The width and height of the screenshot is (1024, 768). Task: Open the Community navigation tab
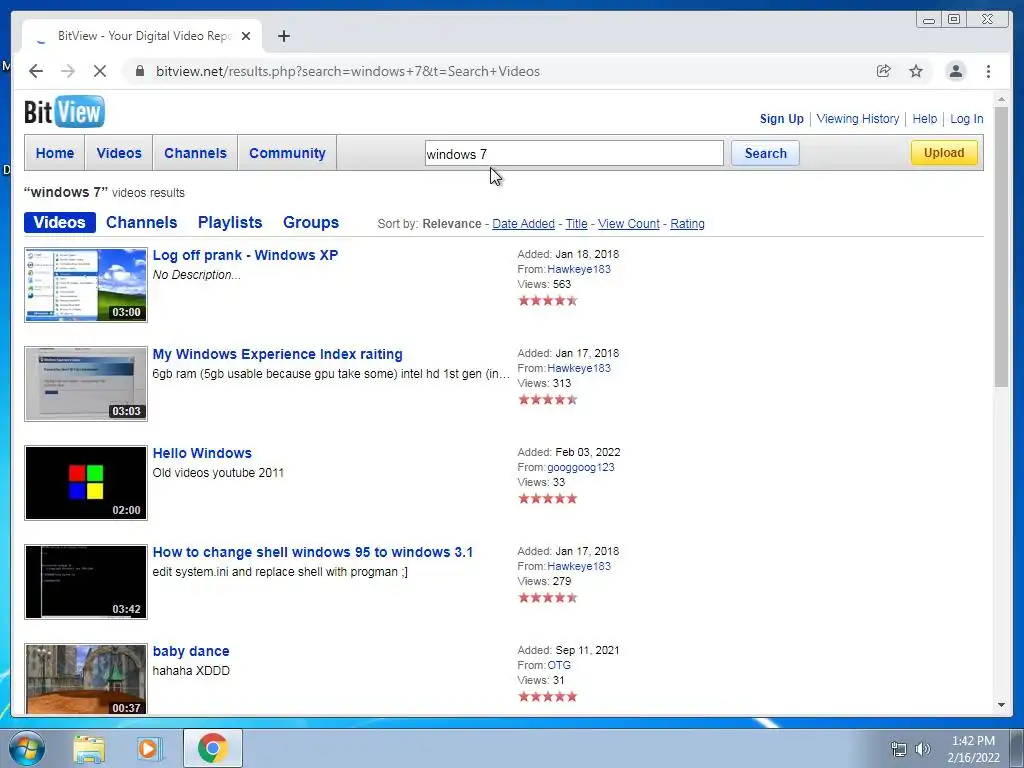(287, 153)
